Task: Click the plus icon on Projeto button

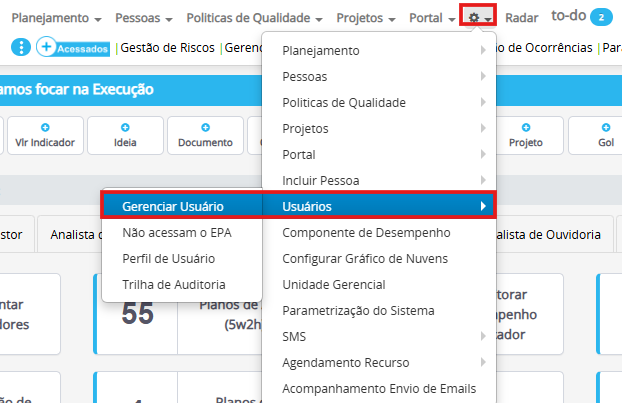Action: (525, 128)
